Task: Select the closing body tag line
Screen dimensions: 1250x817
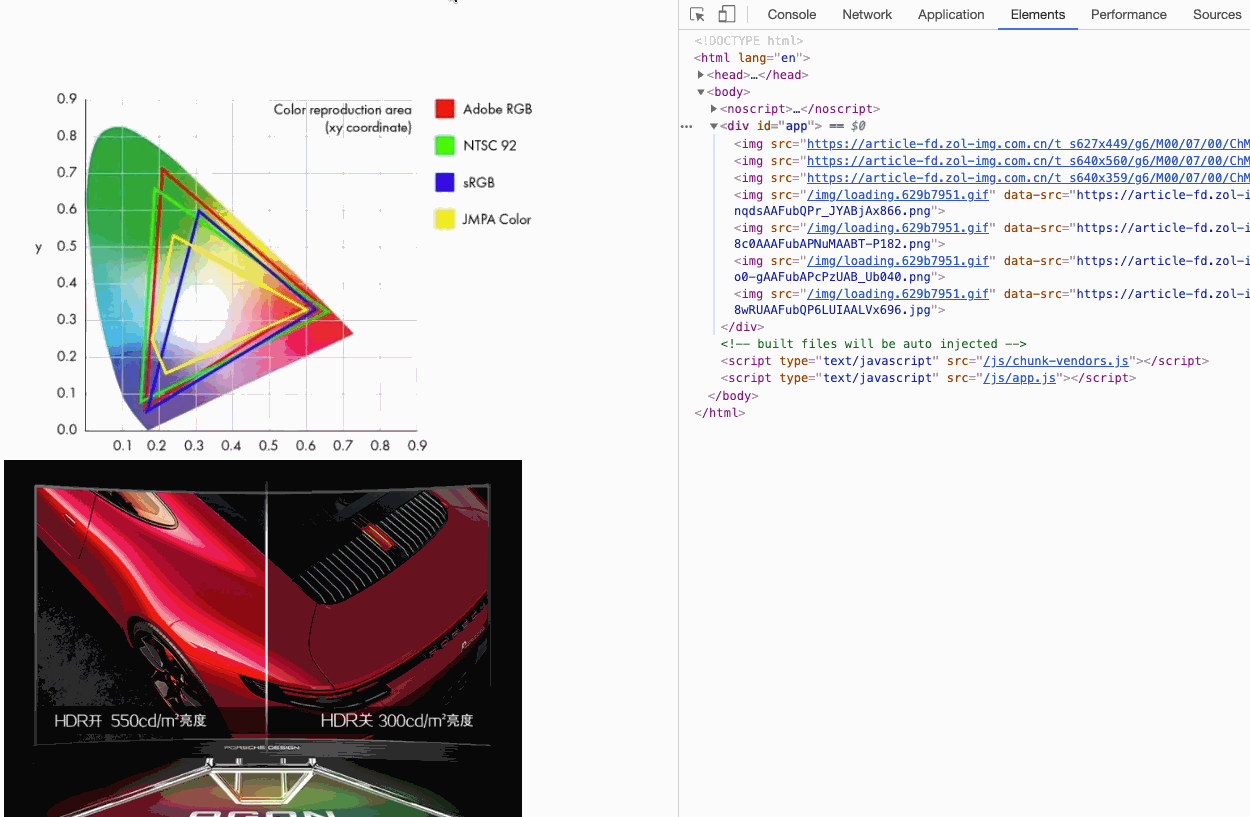Action: (x=733, y=396)
